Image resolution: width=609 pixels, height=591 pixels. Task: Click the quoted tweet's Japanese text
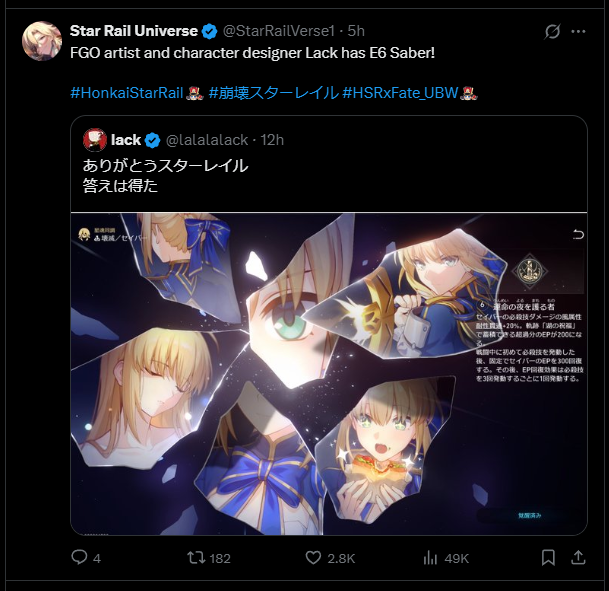[x=165, y=176]
